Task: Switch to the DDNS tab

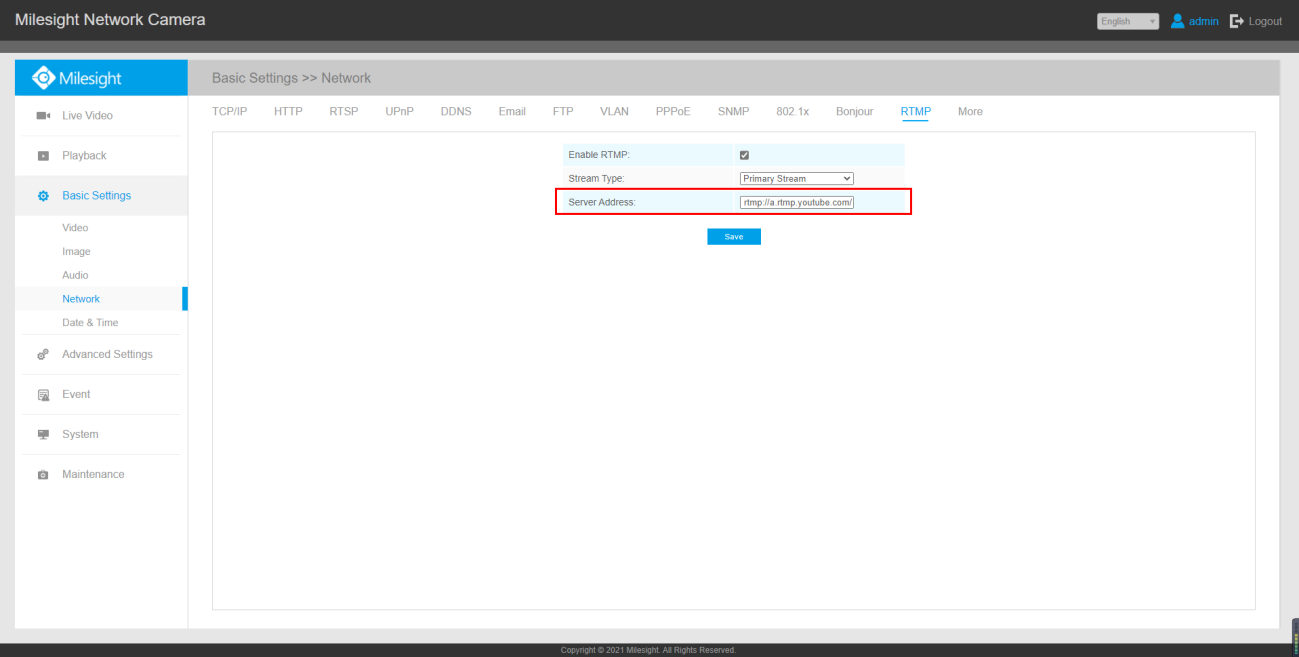Action: coord(456,112)
